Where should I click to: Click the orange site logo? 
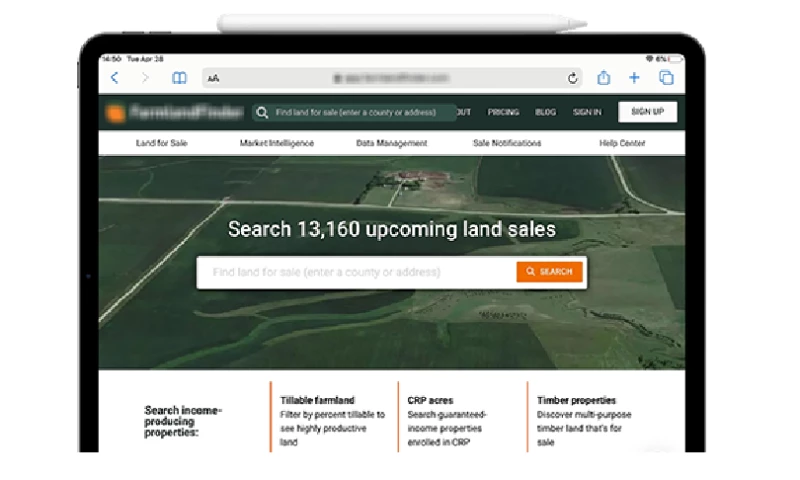116,113
